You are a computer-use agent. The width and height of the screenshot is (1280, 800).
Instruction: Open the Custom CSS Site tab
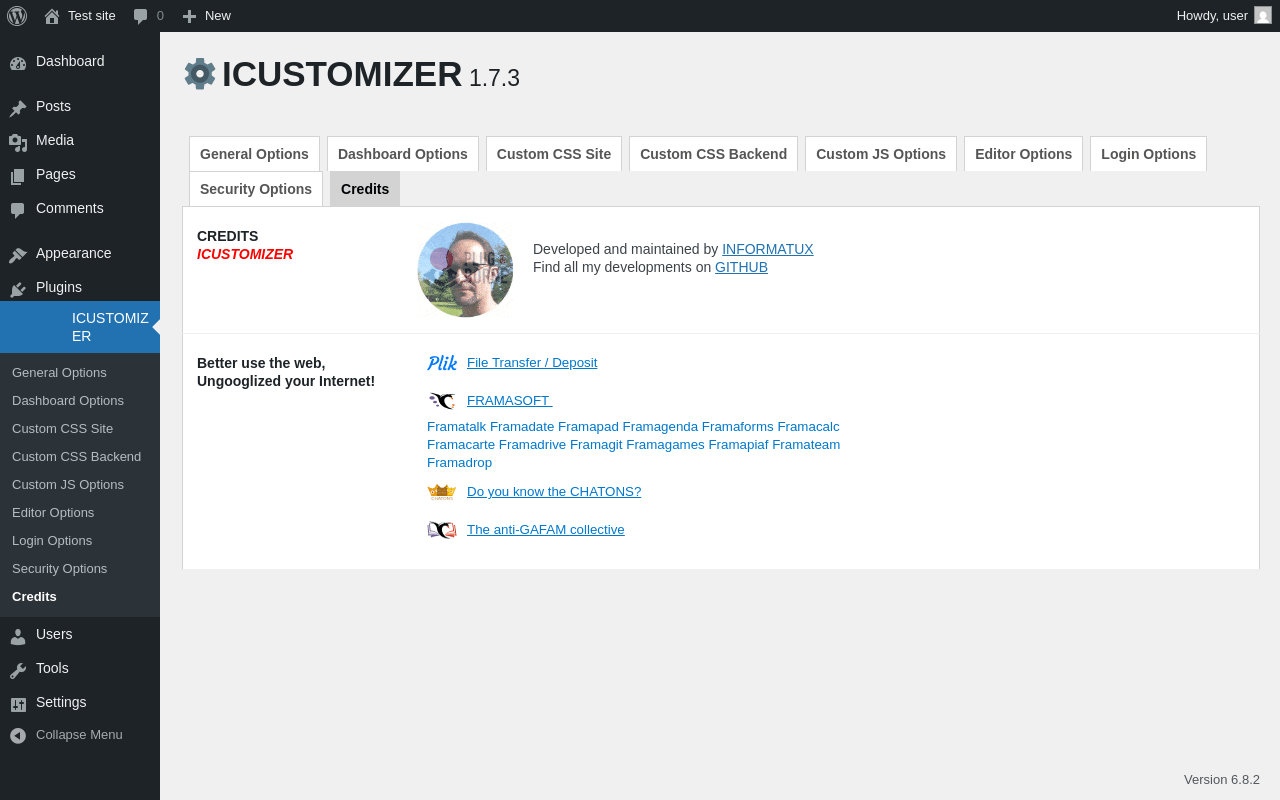point(554,154)
